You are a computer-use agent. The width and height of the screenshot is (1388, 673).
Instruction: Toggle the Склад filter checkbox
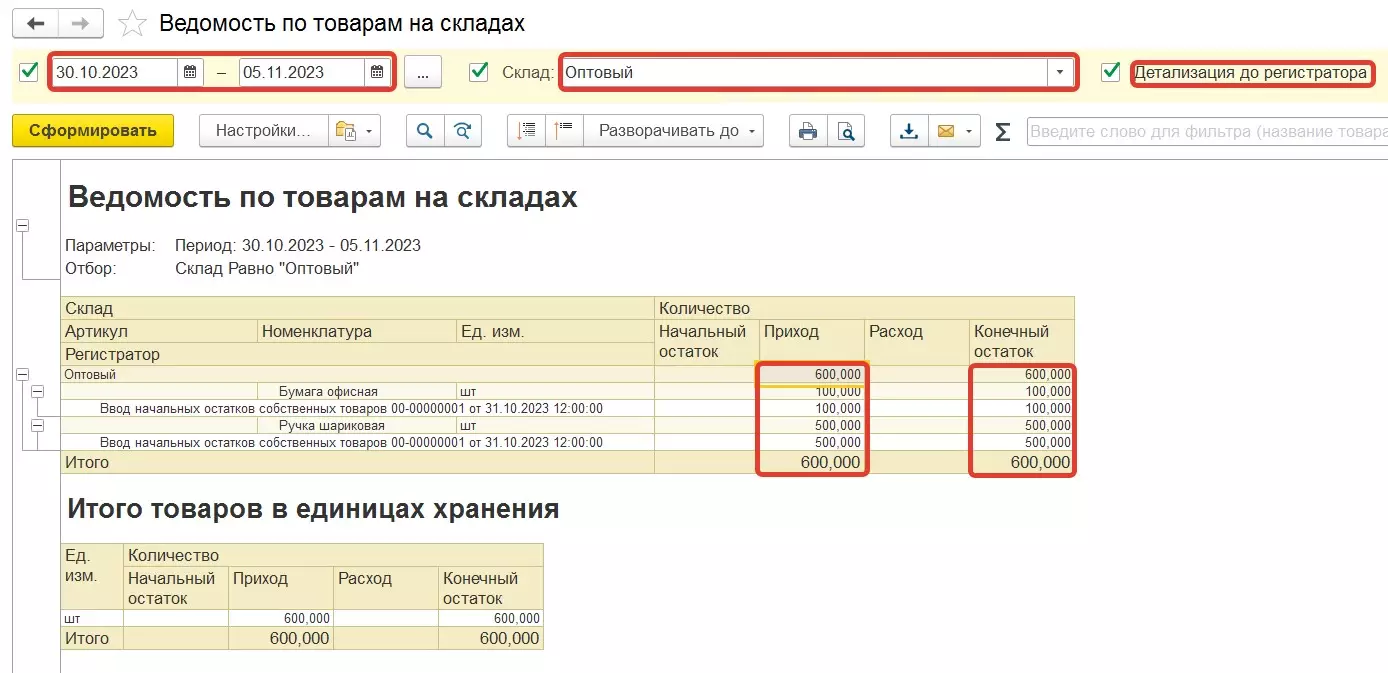click(479, 71)
